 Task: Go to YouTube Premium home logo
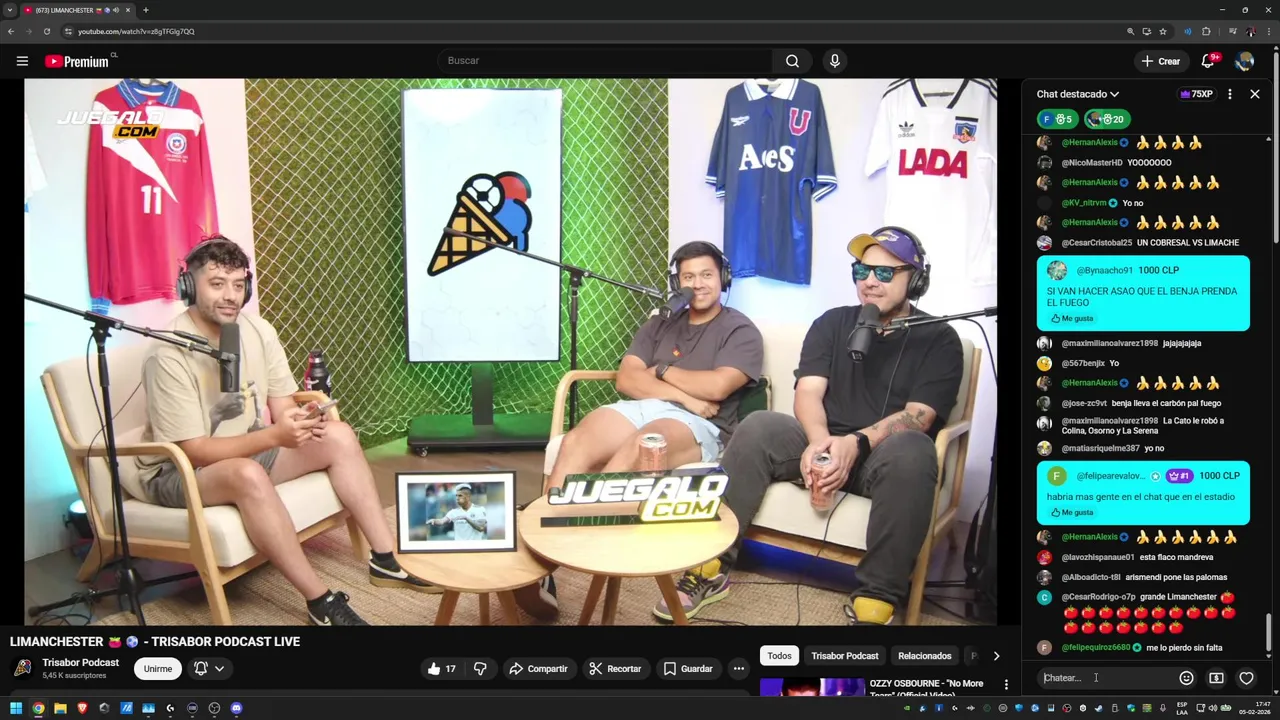[77, 61]
